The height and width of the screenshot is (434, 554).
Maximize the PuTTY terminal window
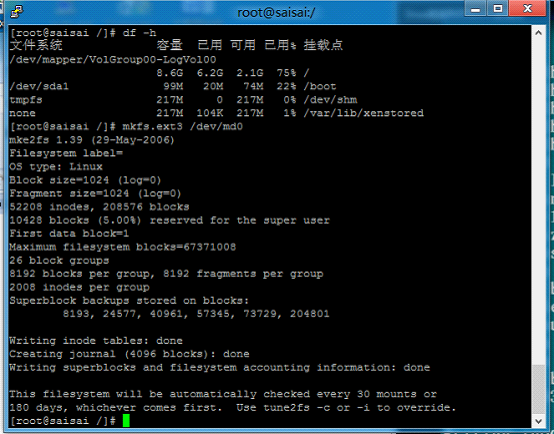click(498, 8)
